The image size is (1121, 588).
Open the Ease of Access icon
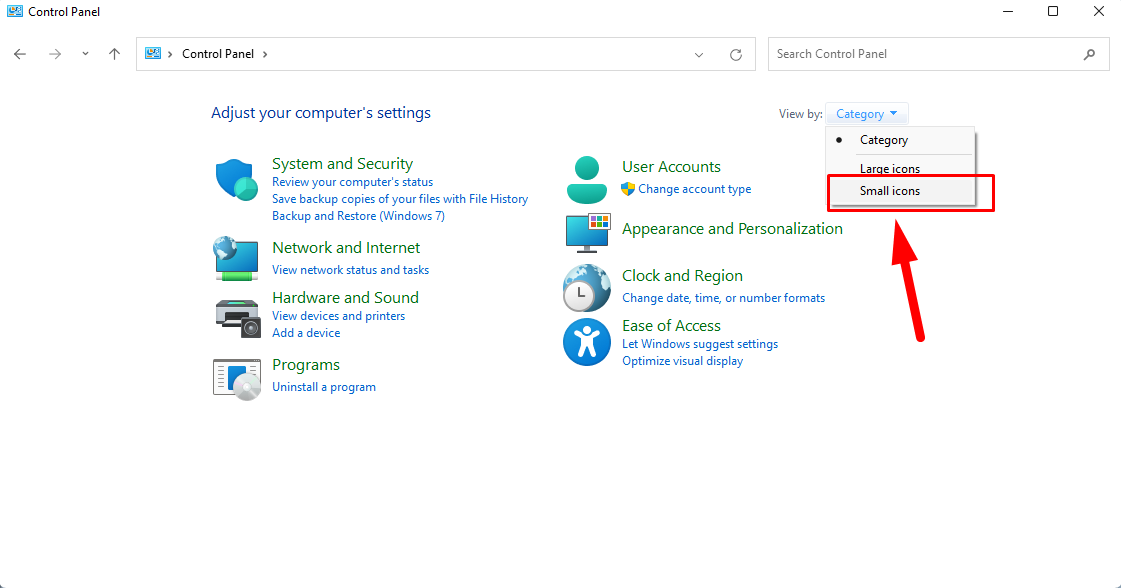(x=586, y=342)
